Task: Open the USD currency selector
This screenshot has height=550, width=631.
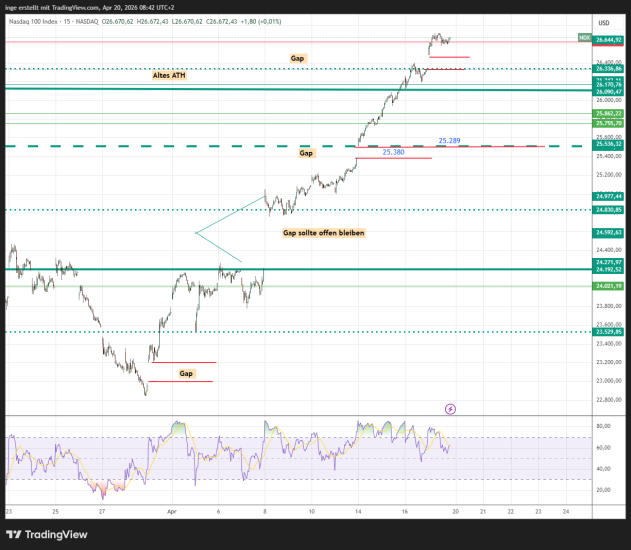Action: (x=604, y=22)
